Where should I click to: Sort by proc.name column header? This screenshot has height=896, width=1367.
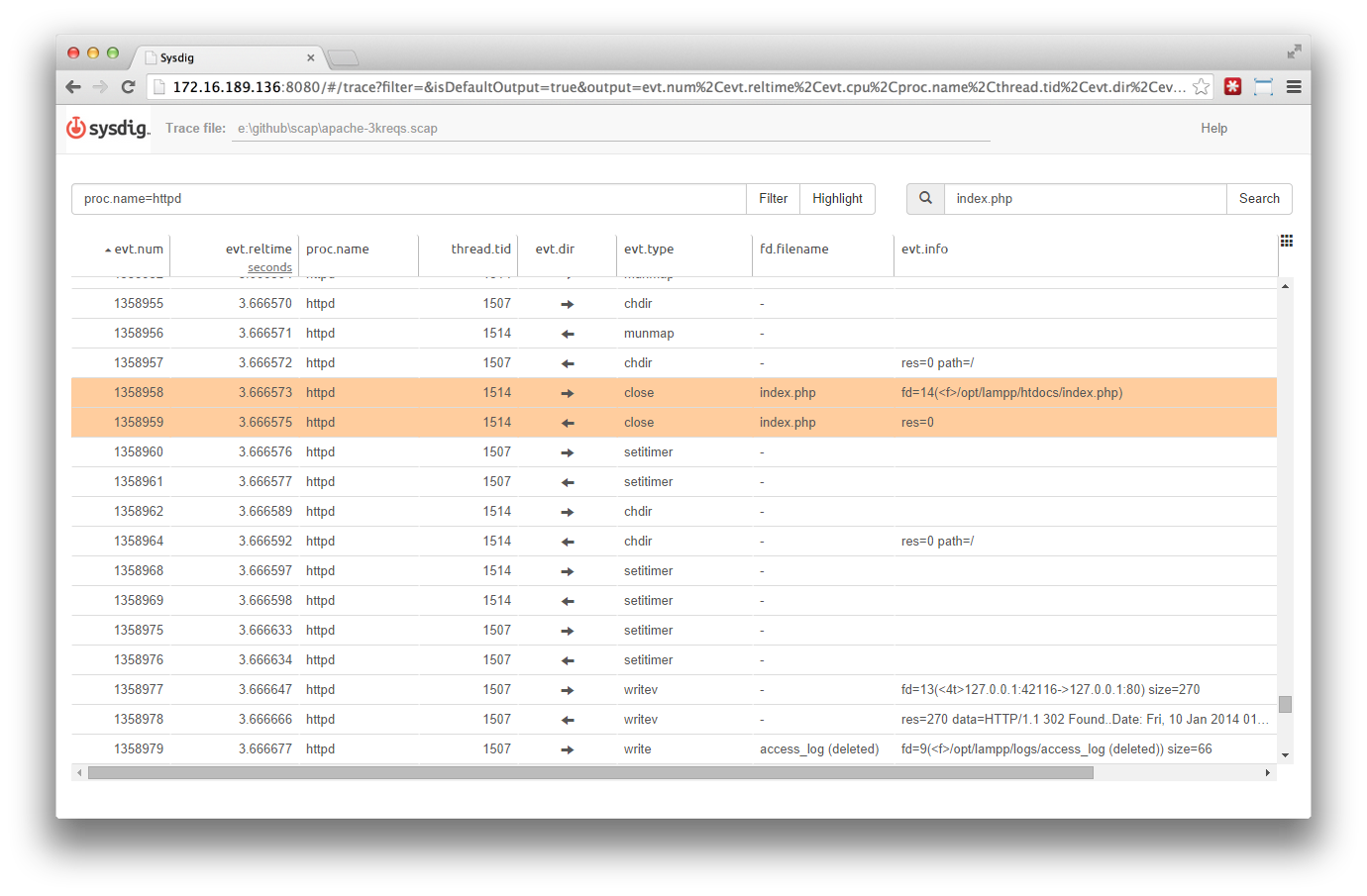point(337,249)
